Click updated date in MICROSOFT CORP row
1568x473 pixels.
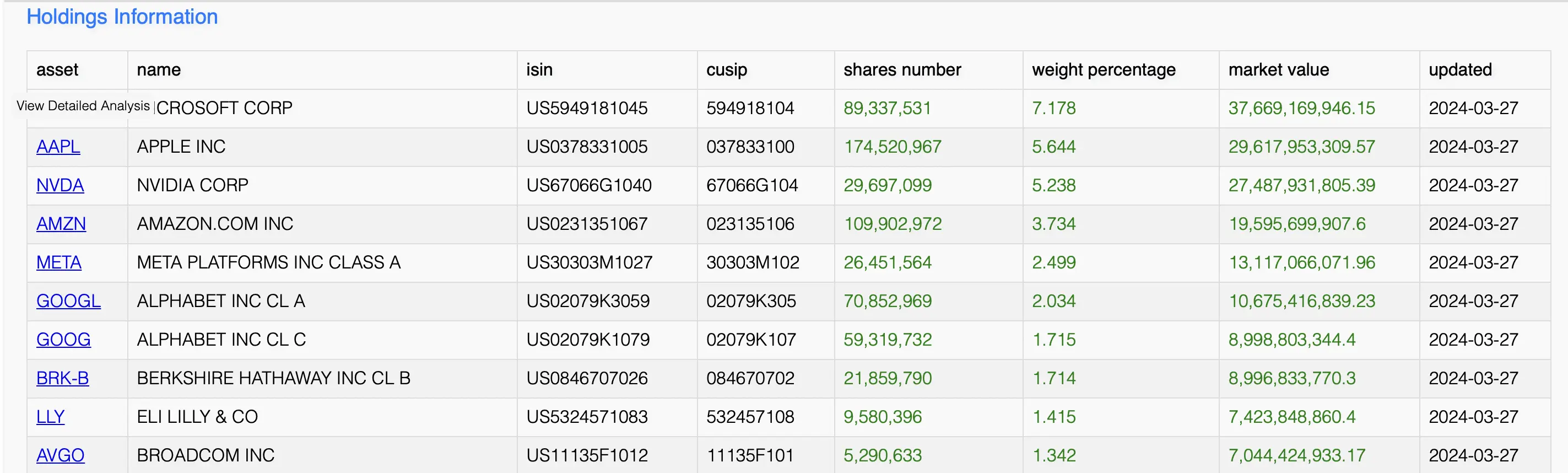[x=1473, y=109]
